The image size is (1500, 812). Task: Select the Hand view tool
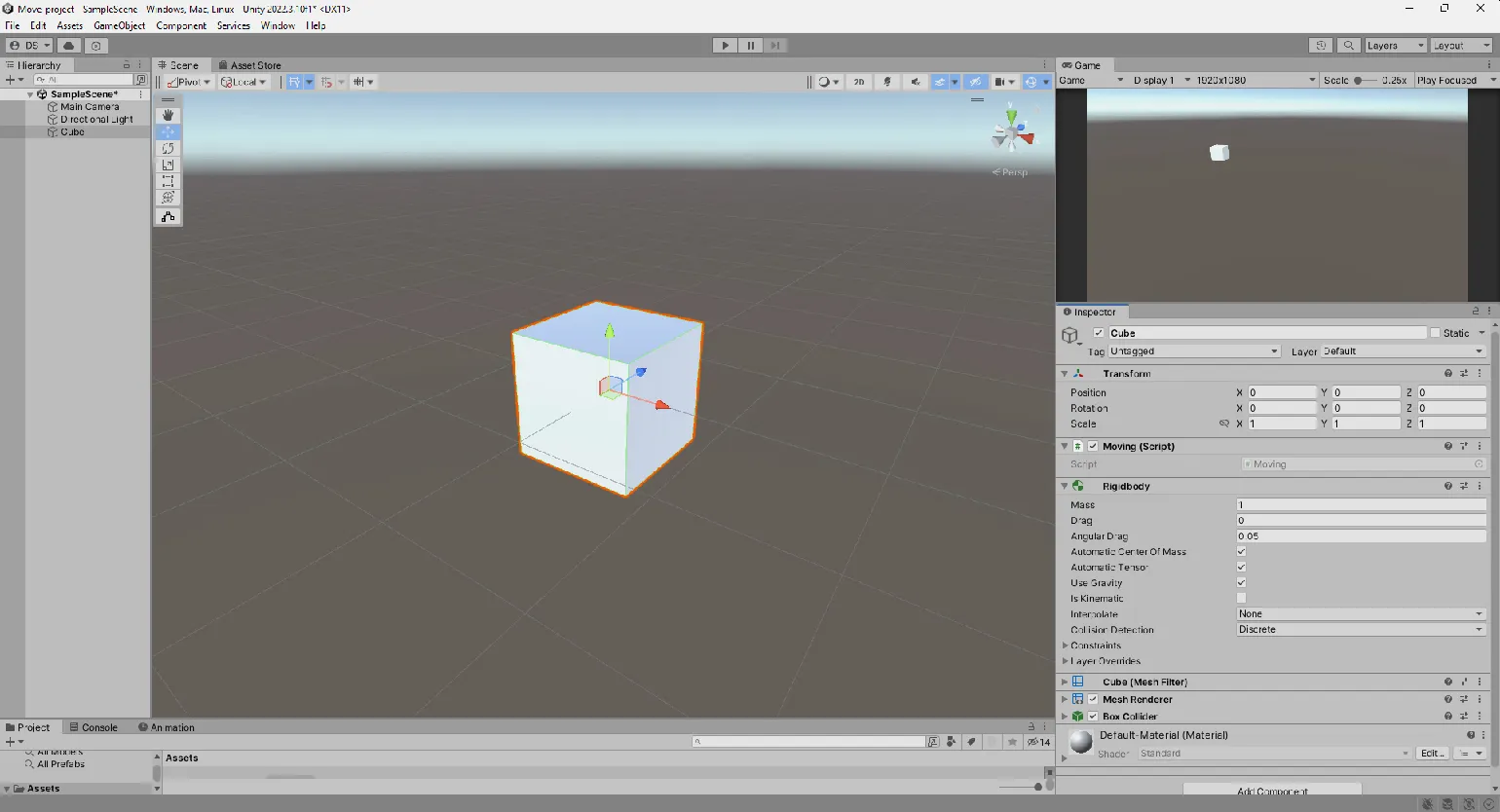pyautogui.click(x=168, y=115)
